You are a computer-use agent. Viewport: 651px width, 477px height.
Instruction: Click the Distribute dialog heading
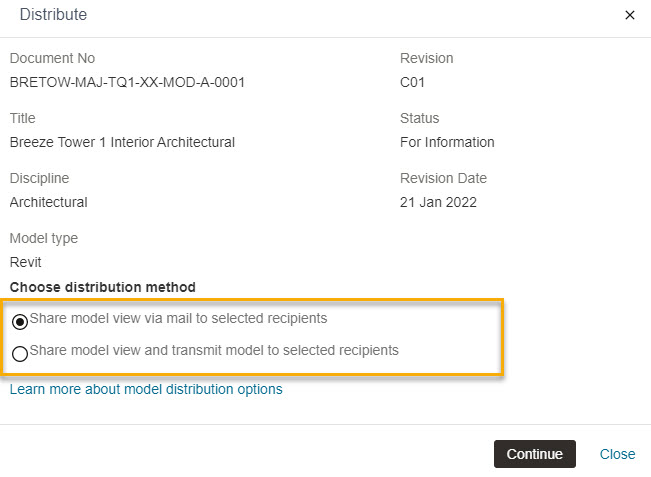pos(54,15)
